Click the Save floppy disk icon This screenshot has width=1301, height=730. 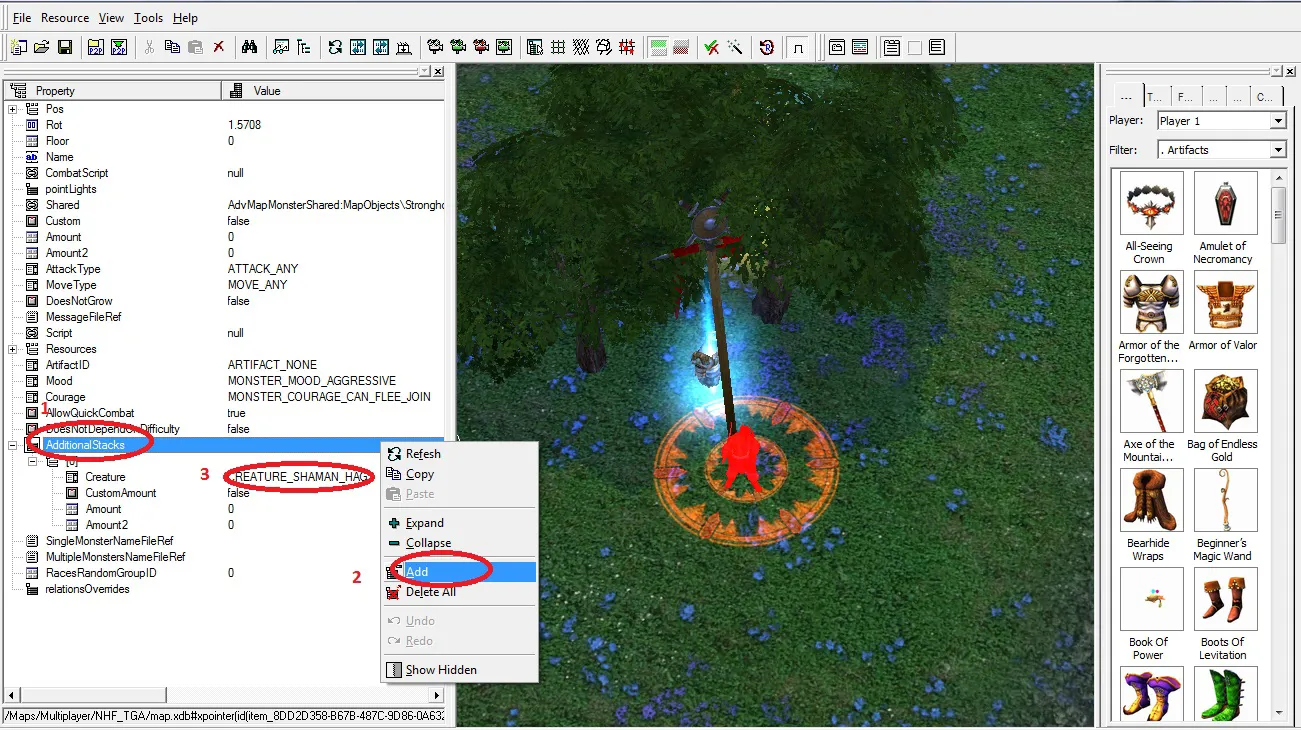pos(65,47)
